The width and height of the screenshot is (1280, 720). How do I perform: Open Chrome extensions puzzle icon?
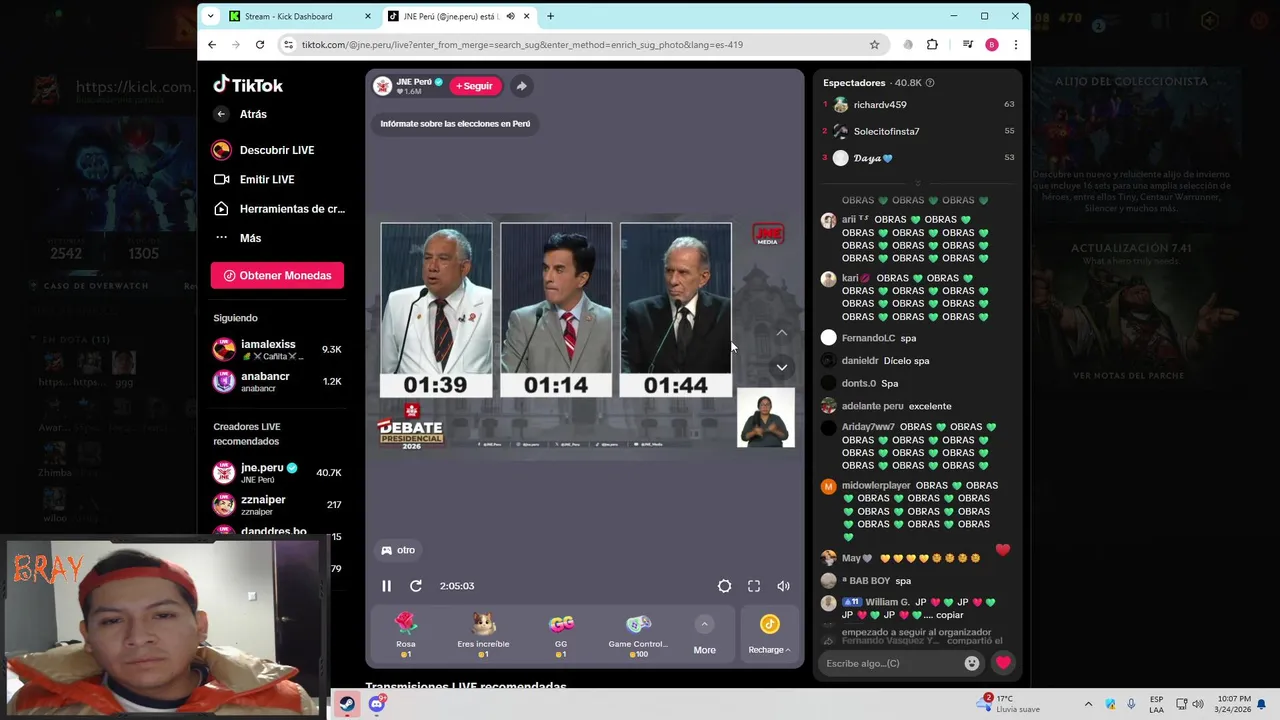pyautogui.click(x=932, y=45)
